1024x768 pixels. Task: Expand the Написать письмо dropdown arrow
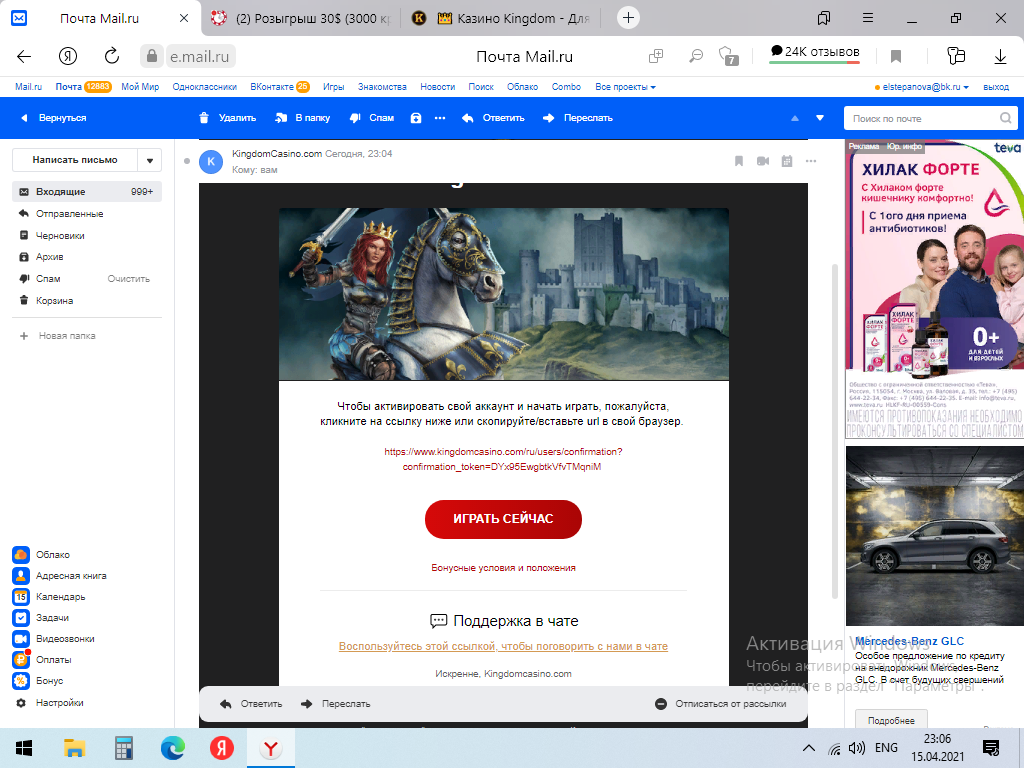tap(150, 160)
